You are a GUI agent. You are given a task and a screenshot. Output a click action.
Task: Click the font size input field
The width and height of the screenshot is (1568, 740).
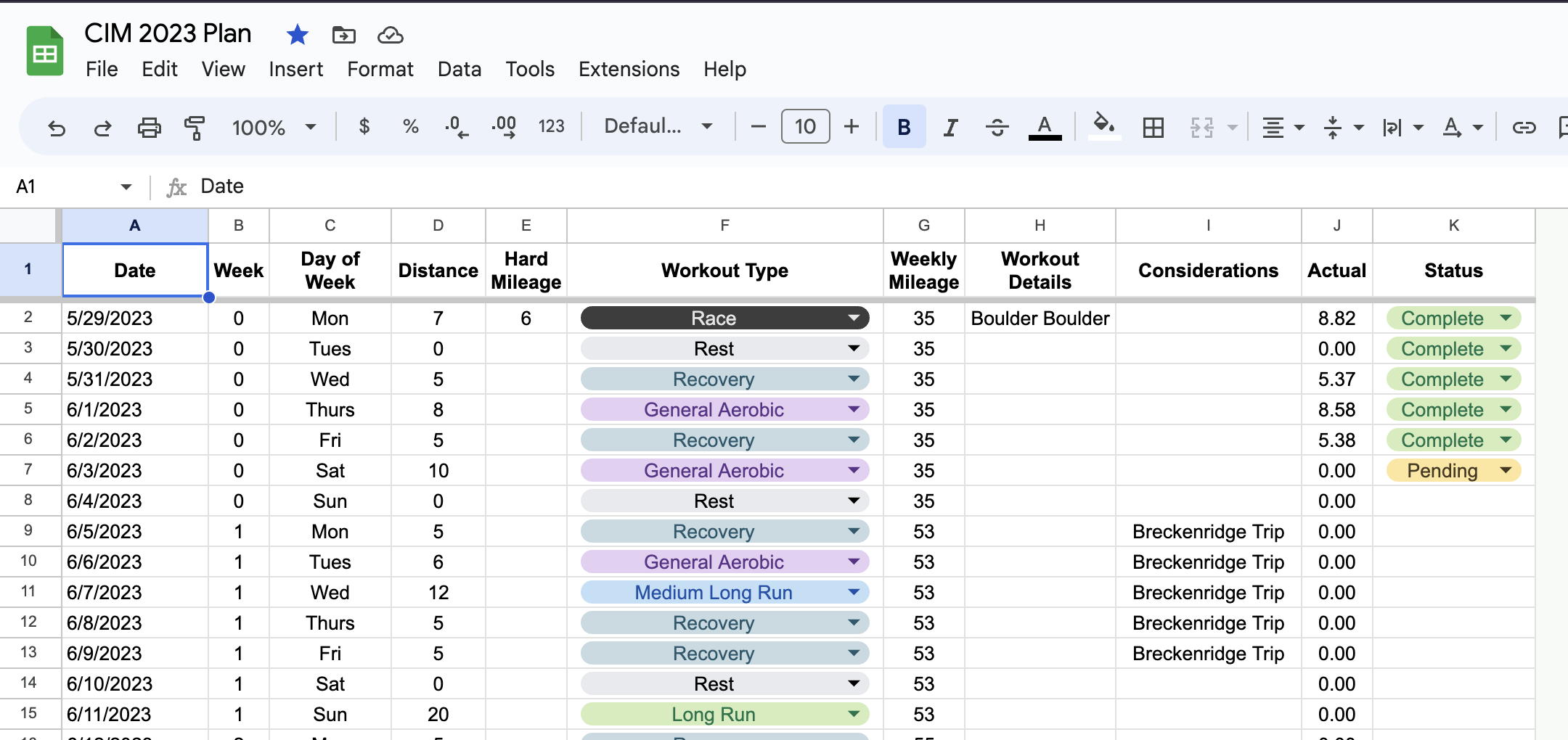(x=804, y=126)
